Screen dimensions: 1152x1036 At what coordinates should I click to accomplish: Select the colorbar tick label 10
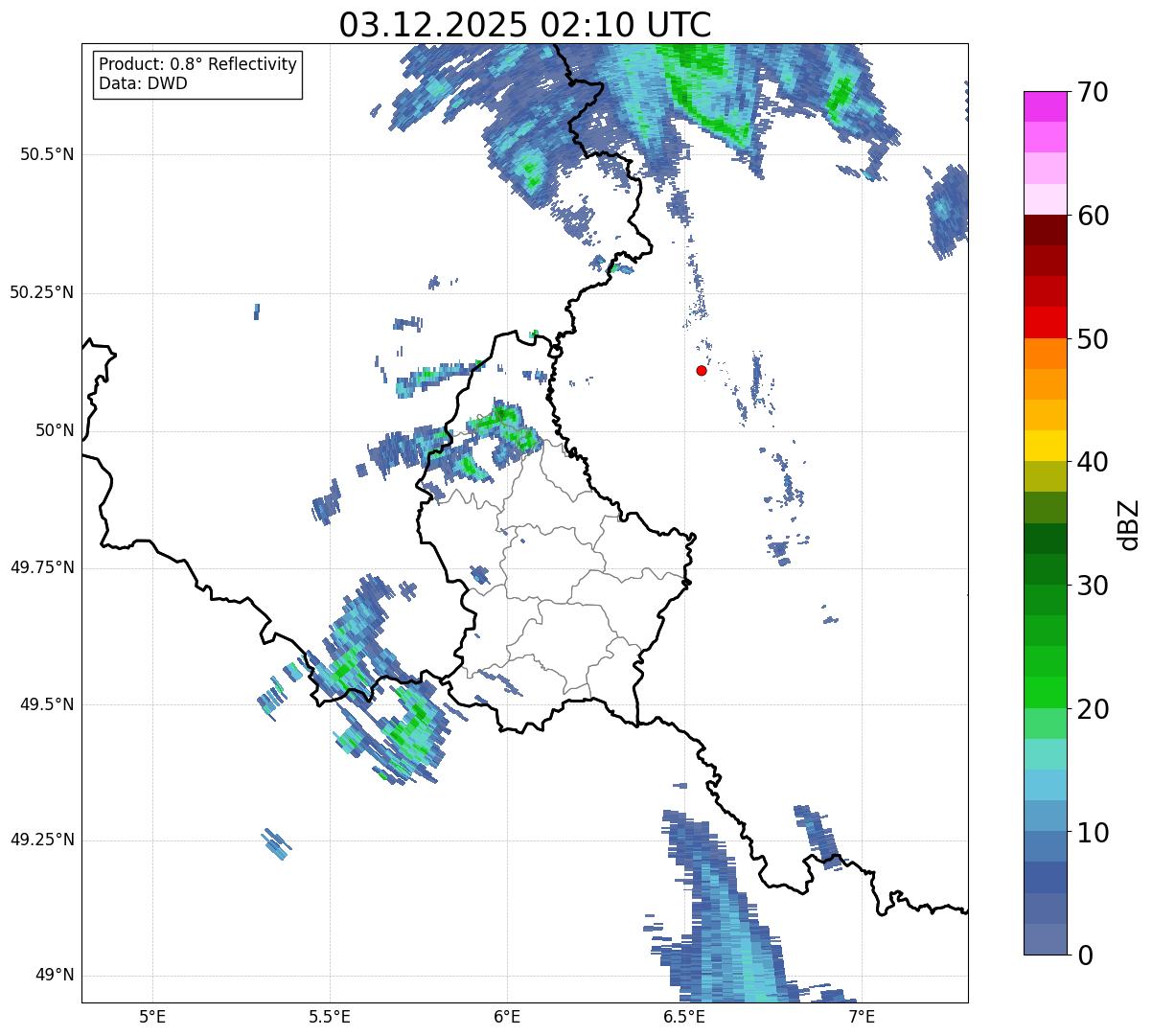tap(1093, 833)
